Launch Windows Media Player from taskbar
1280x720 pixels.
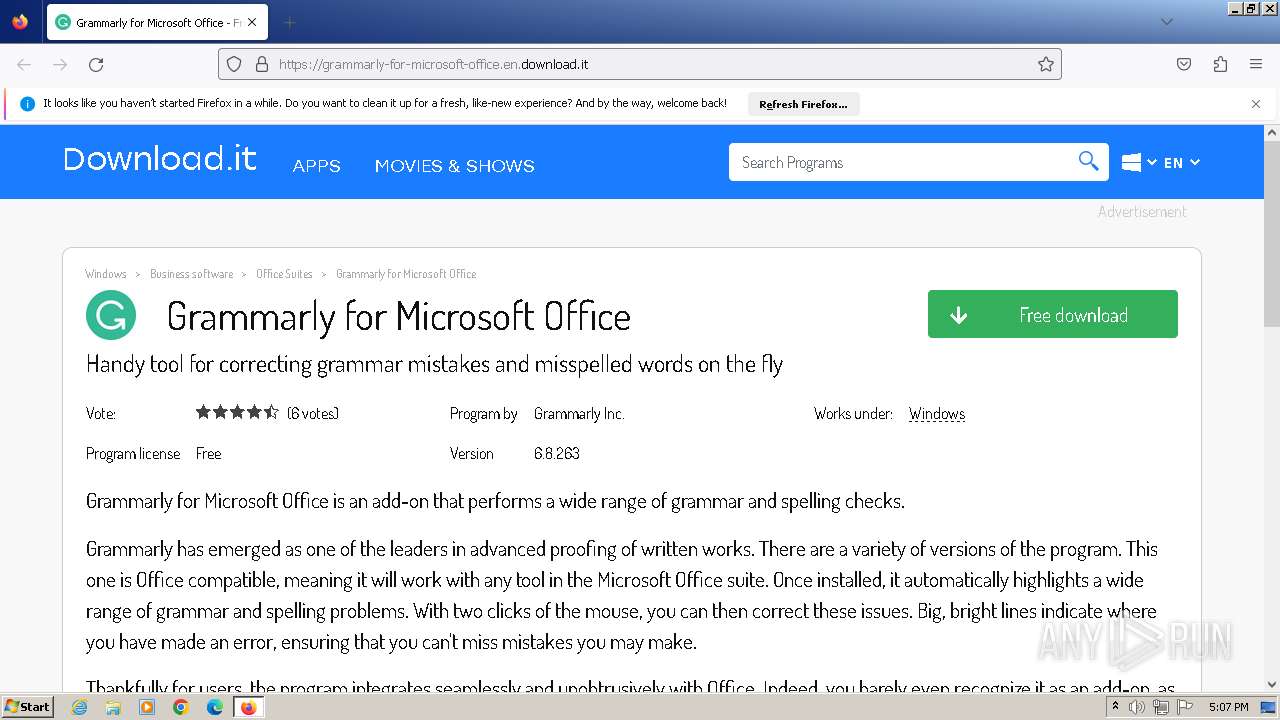(147, 707)
